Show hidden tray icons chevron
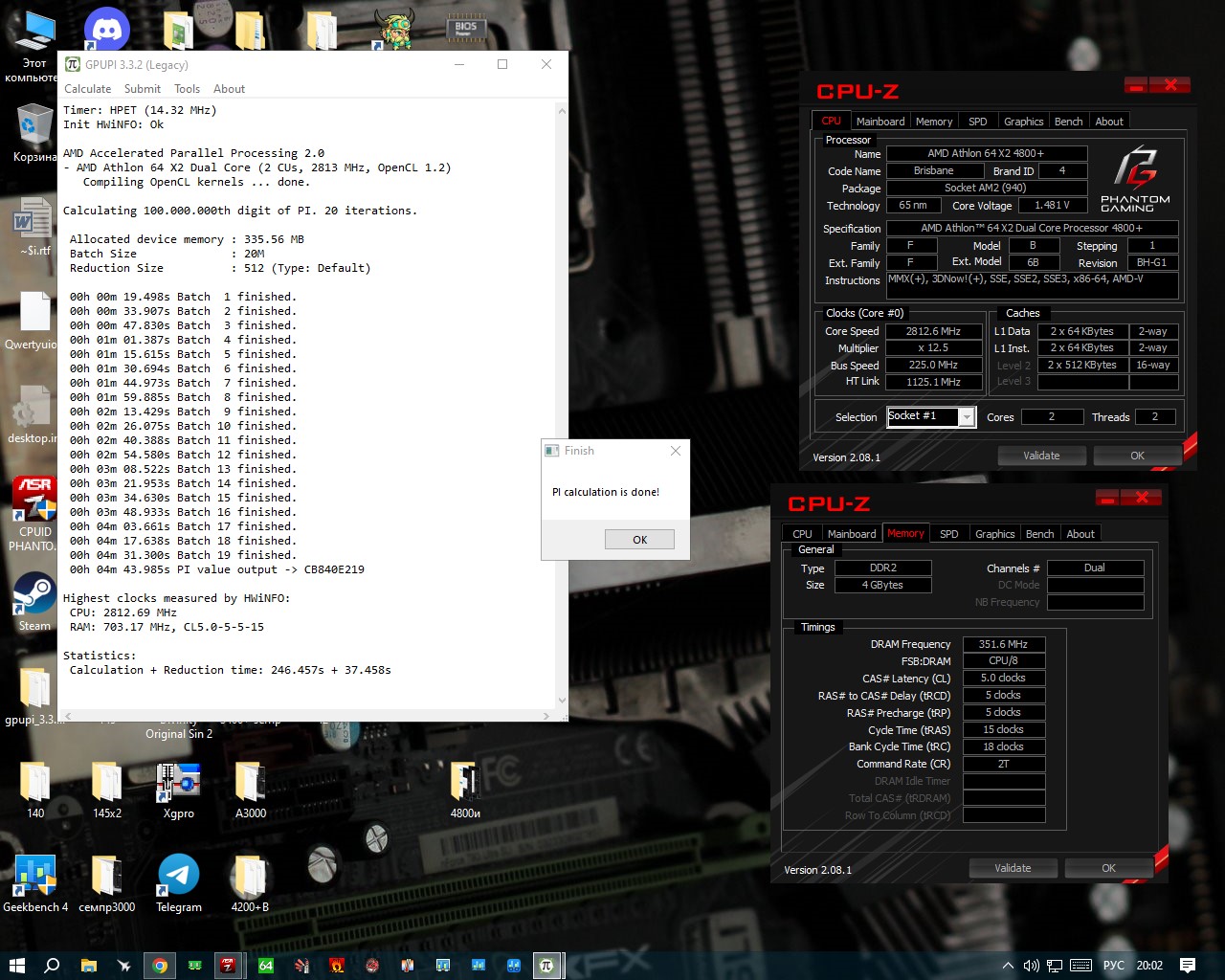1225x980 pixels. tap(1008, 965)
